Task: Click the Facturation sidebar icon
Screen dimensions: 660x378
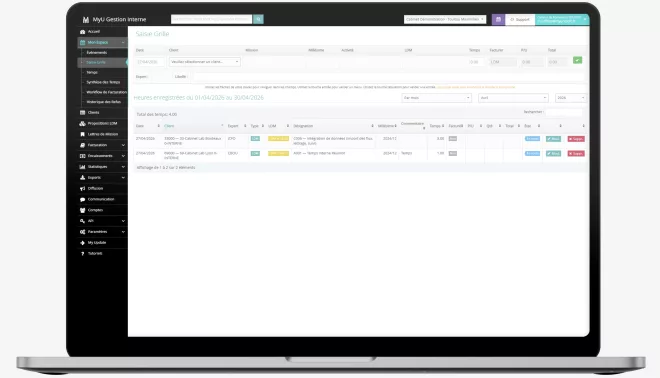Action: click(x=82, y=145)
